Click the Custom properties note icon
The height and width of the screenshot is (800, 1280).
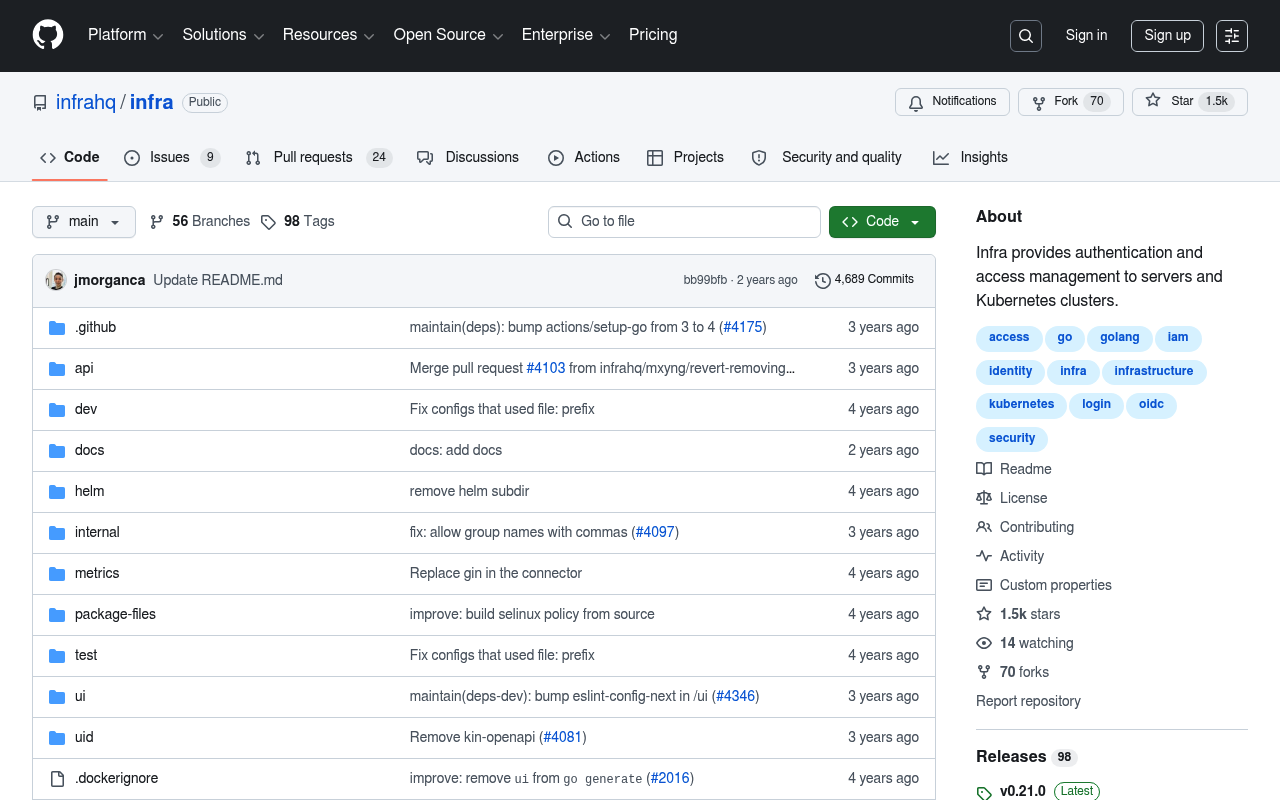coord(984,585)
